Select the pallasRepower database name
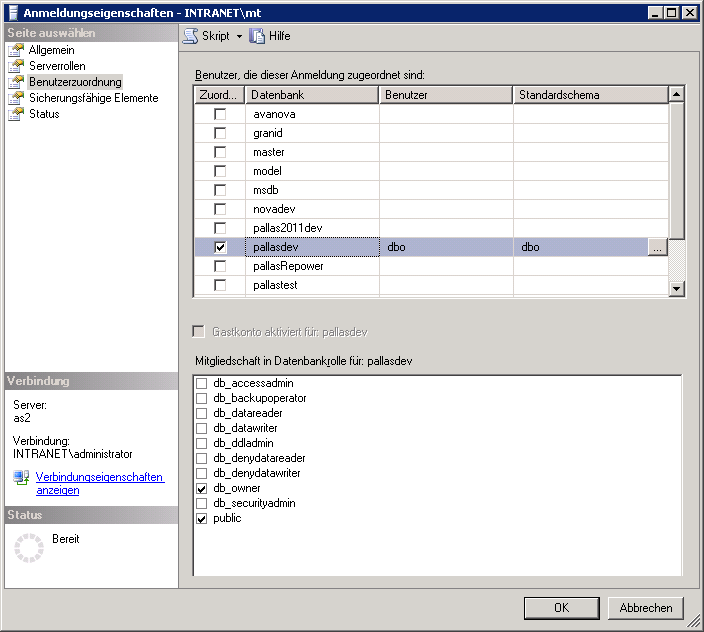Image resolution: width=704 pixels, height=632 pixels. (x=288, y=266)
